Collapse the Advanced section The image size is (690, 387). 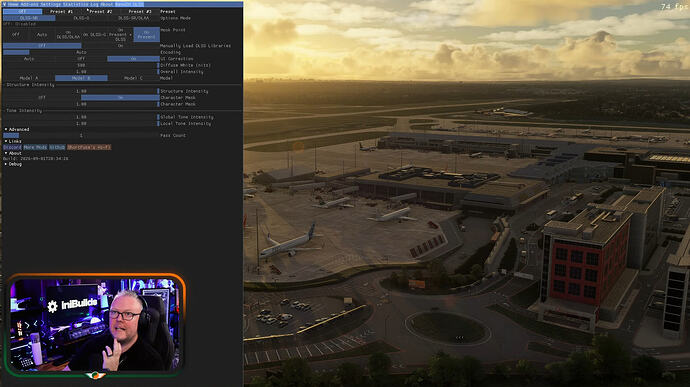(x=17, y=129)
